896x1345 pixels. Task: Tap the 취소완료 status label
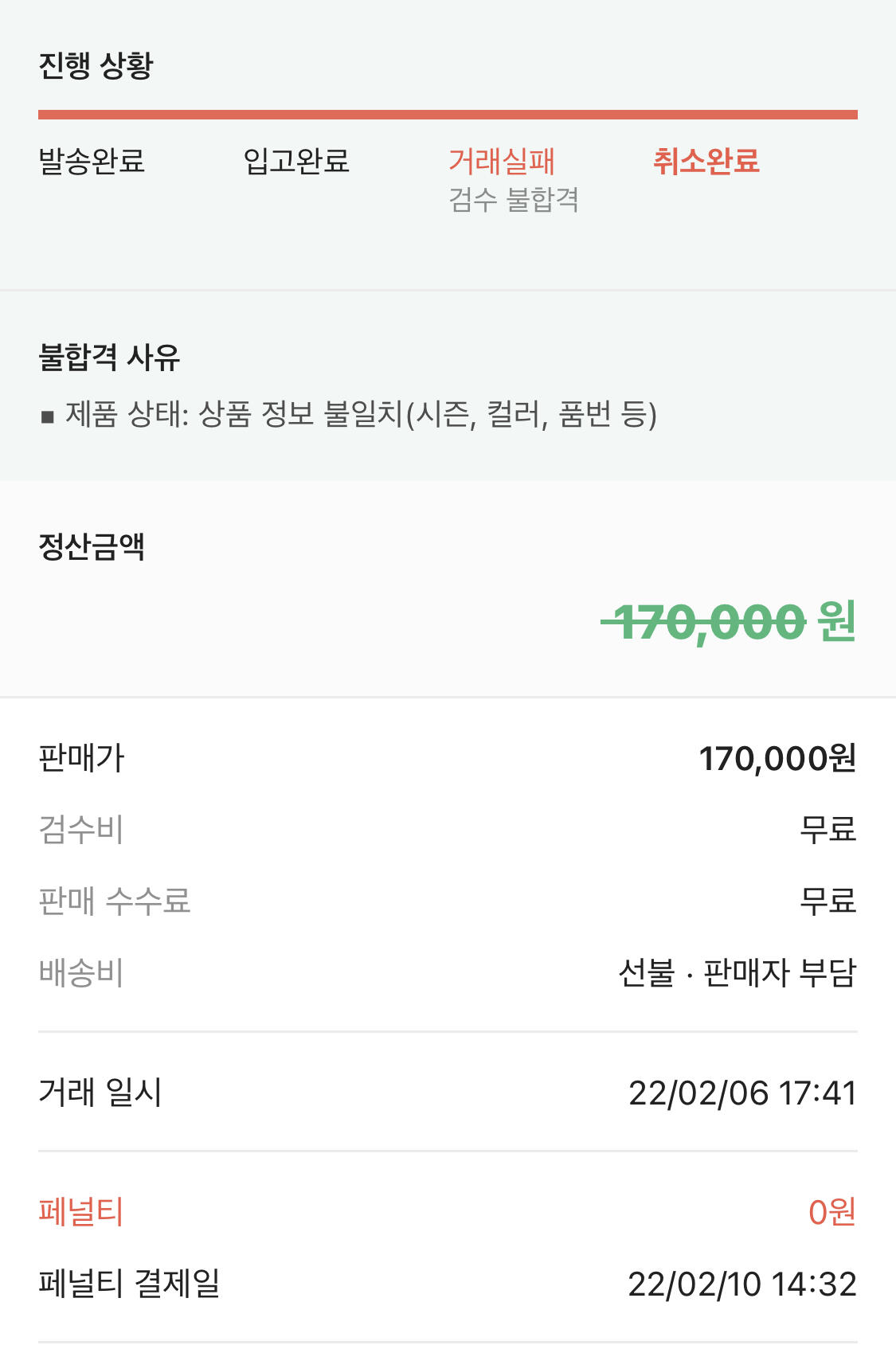[706, 162]
